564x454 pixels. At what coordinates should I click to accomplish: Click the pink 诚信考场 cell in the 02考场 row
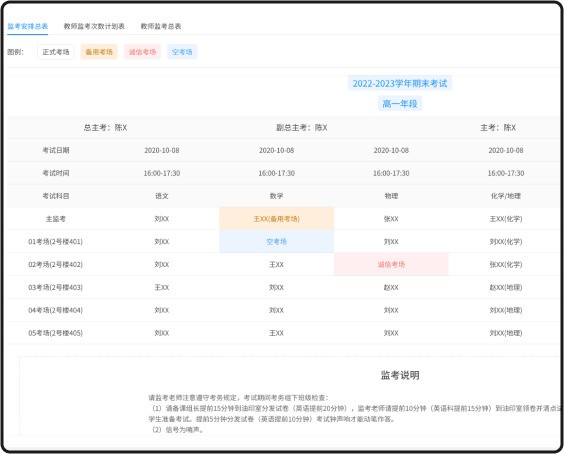[x=391, y=264]
